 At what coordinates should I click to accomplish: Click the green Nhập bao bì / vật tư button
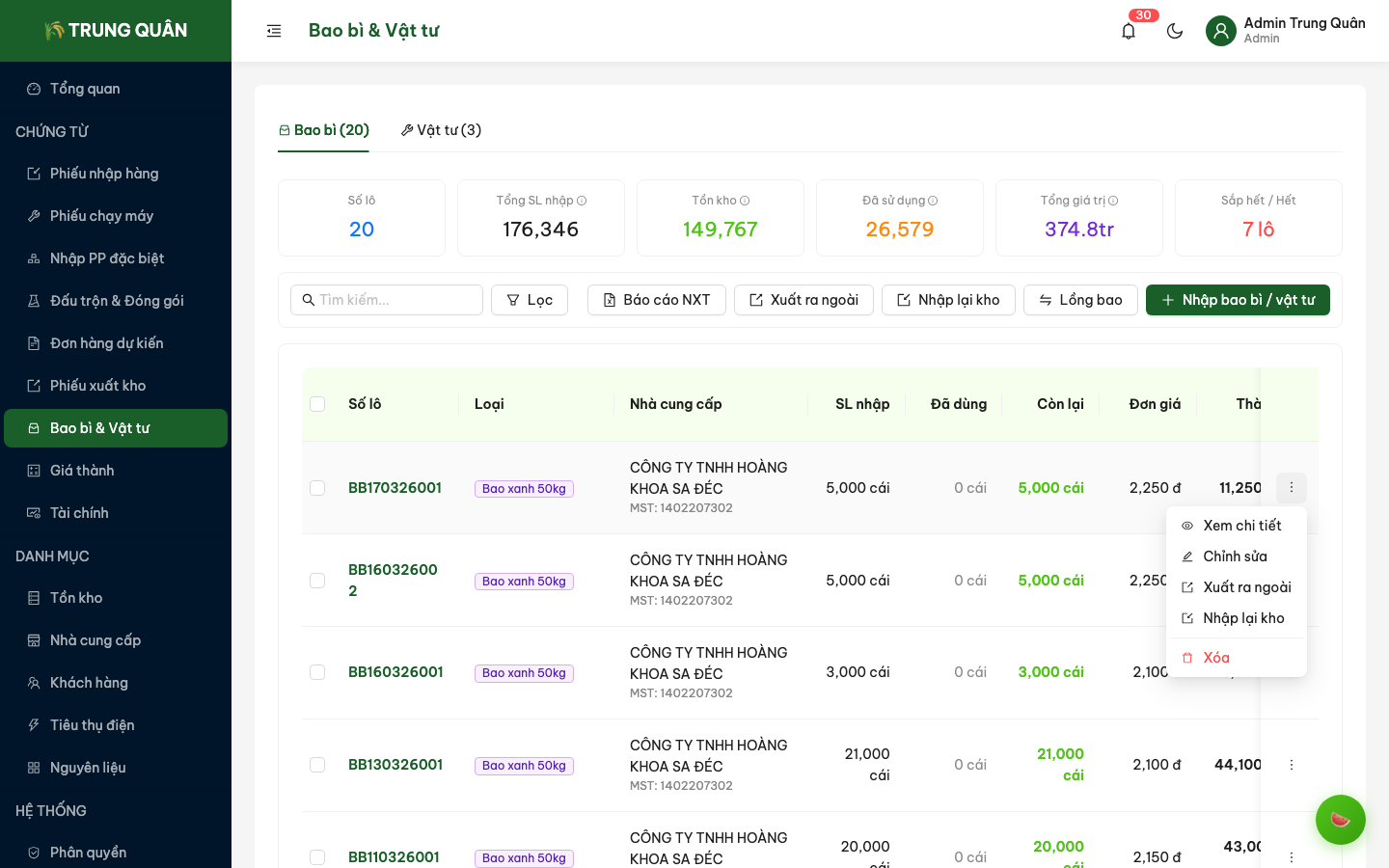[x=1238, y=300]
